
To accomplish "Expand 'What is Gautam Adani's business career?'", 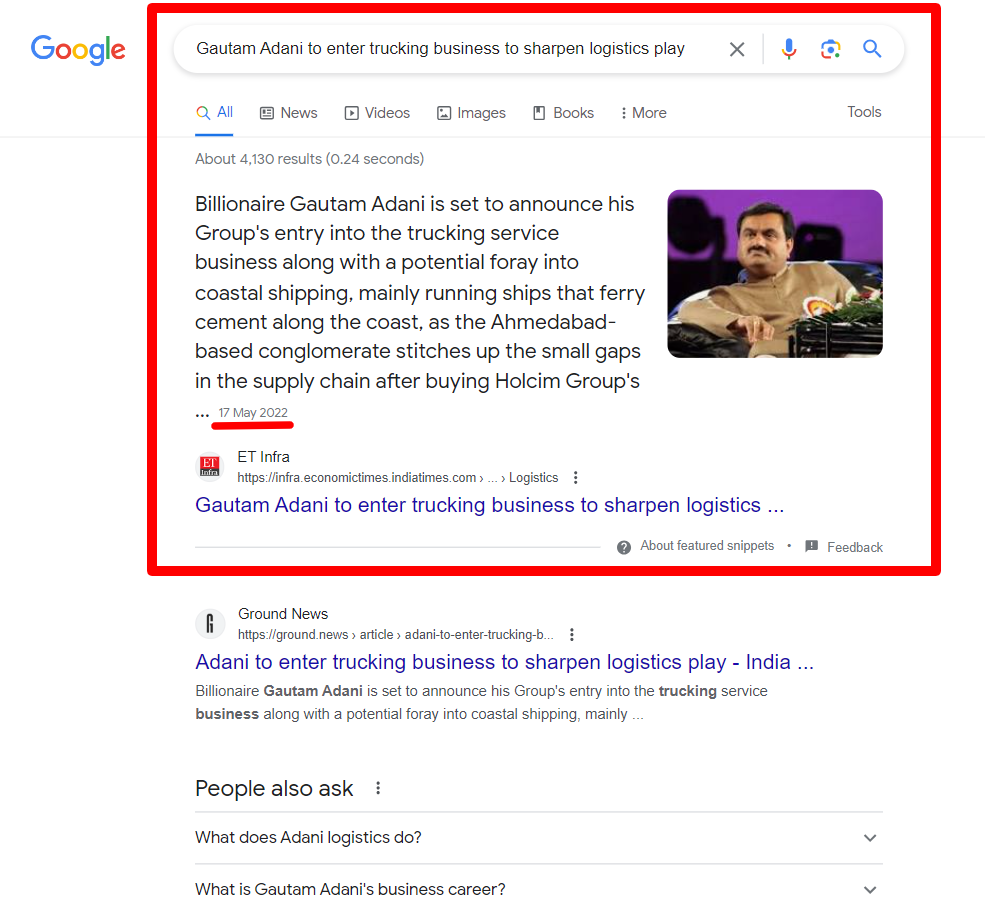I will pos(870,889).
